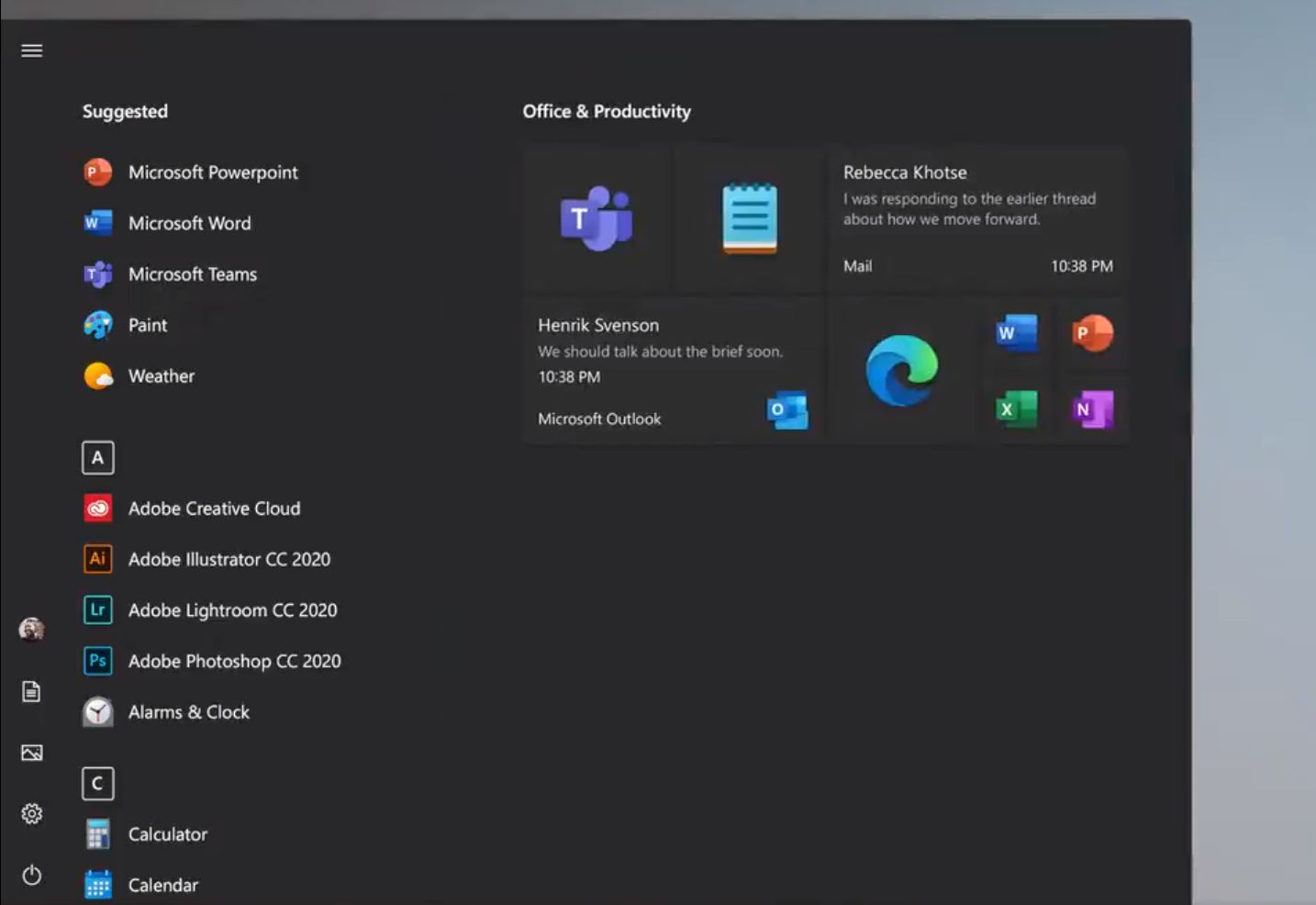This screenshot has width=1316, height=905.
Task: Launch Microsoft Word from Suggested list
Action: 167,223
